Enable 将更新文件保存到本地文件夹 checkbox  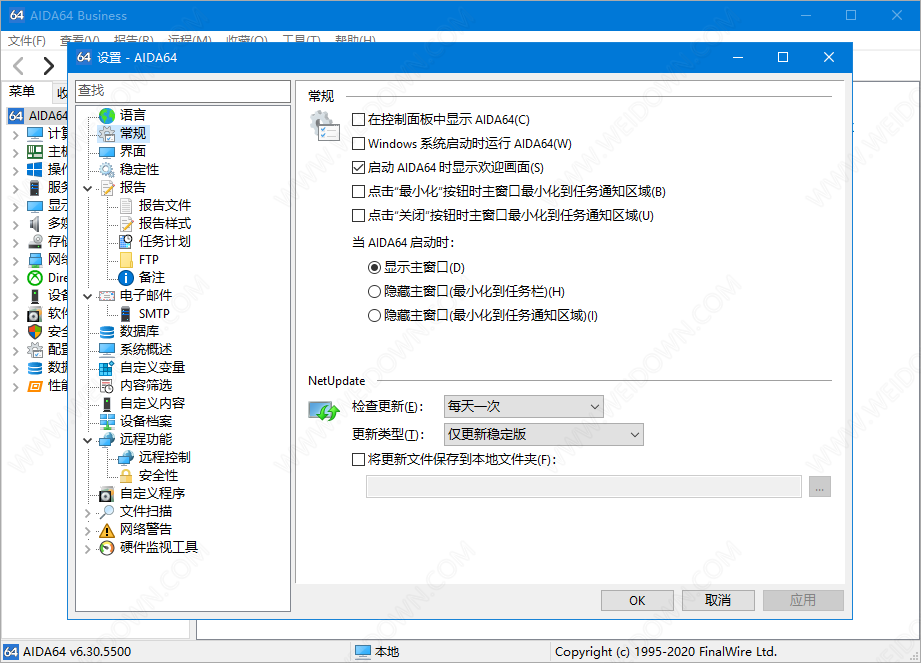pos(358,460)
